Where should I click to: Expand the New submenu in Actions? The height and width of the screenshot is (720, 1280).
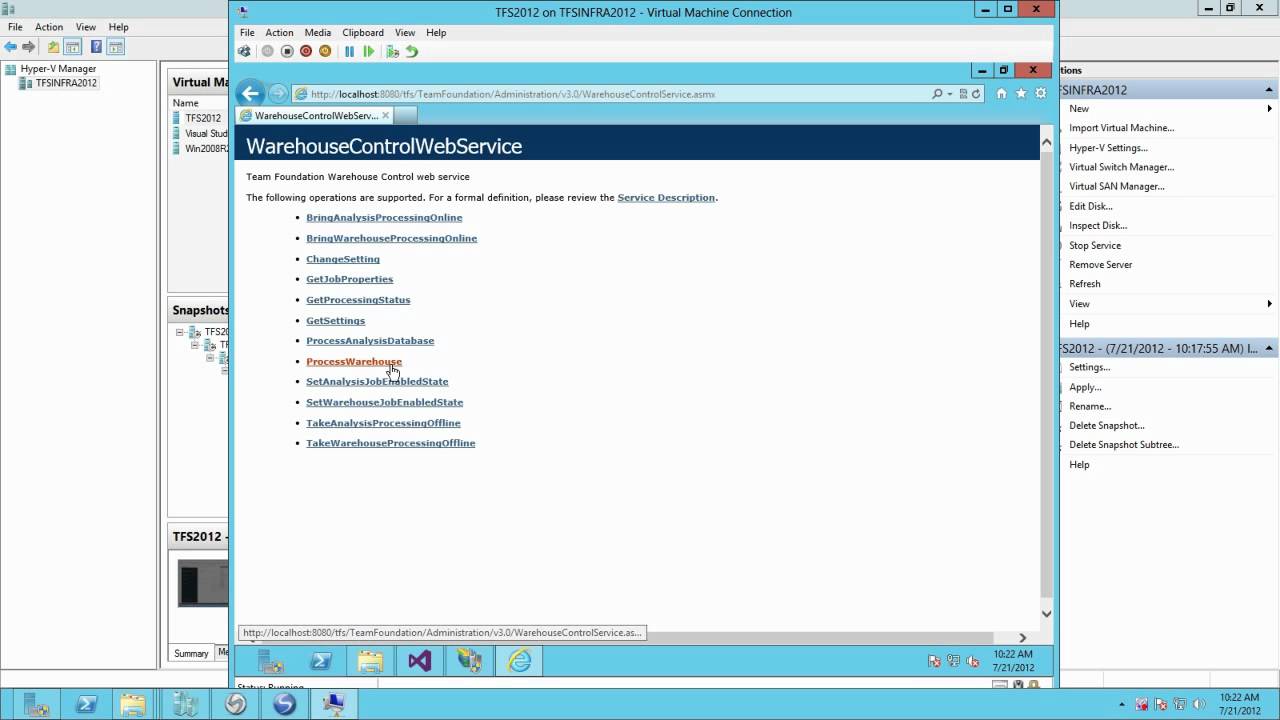[1270, 108]
